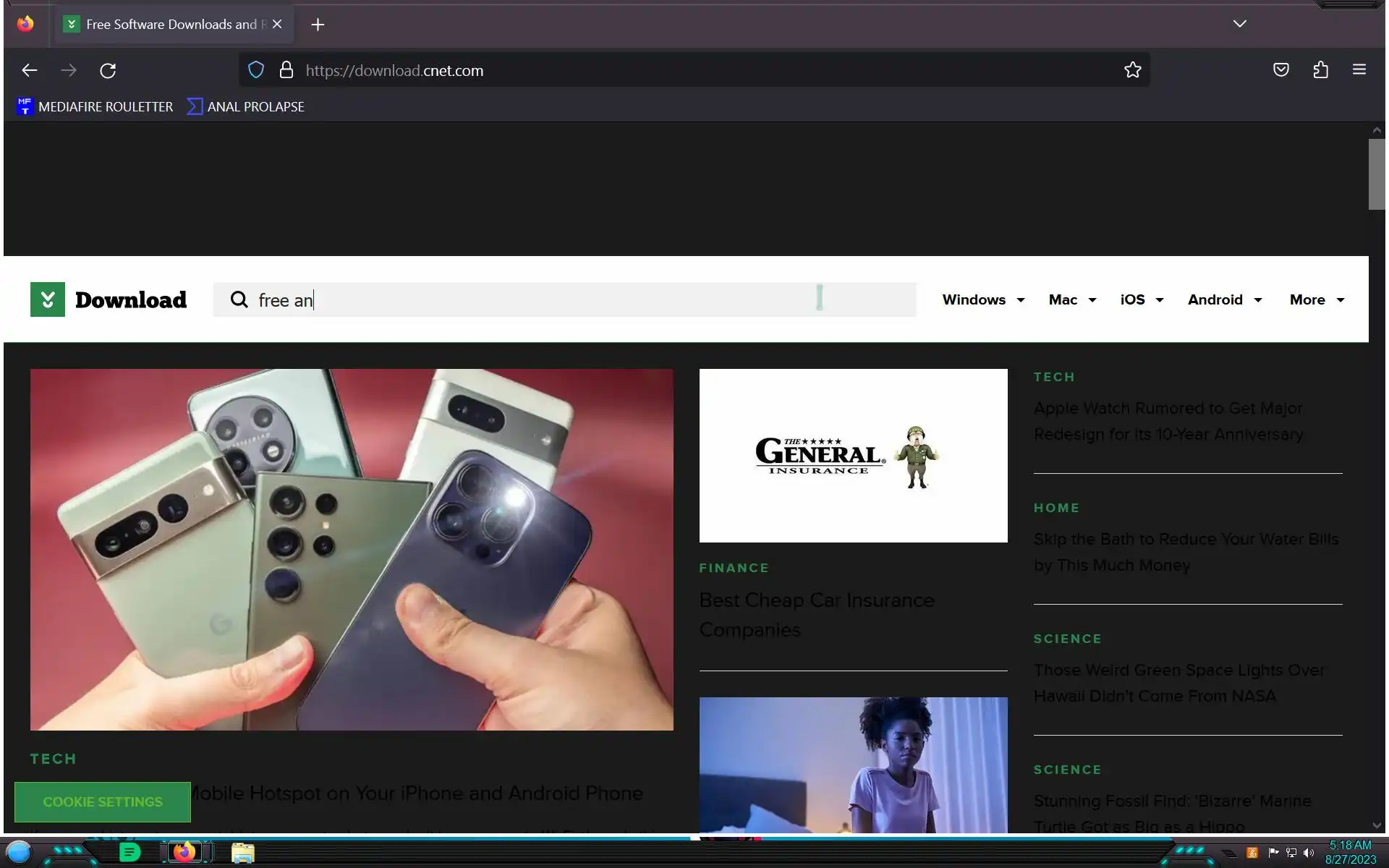Screen dimensions: 1389x868
Task: Open a new browser tab
Action: point(318,25)
